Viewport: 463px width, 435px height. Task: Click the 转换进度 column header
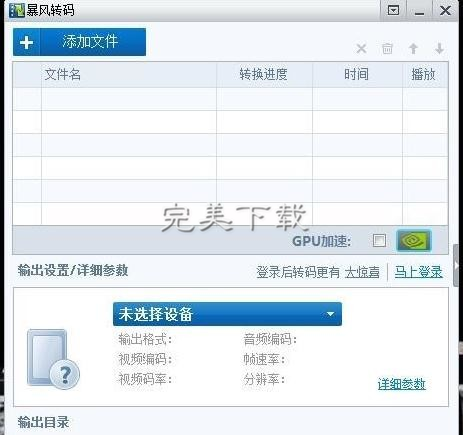pos(263,74)
